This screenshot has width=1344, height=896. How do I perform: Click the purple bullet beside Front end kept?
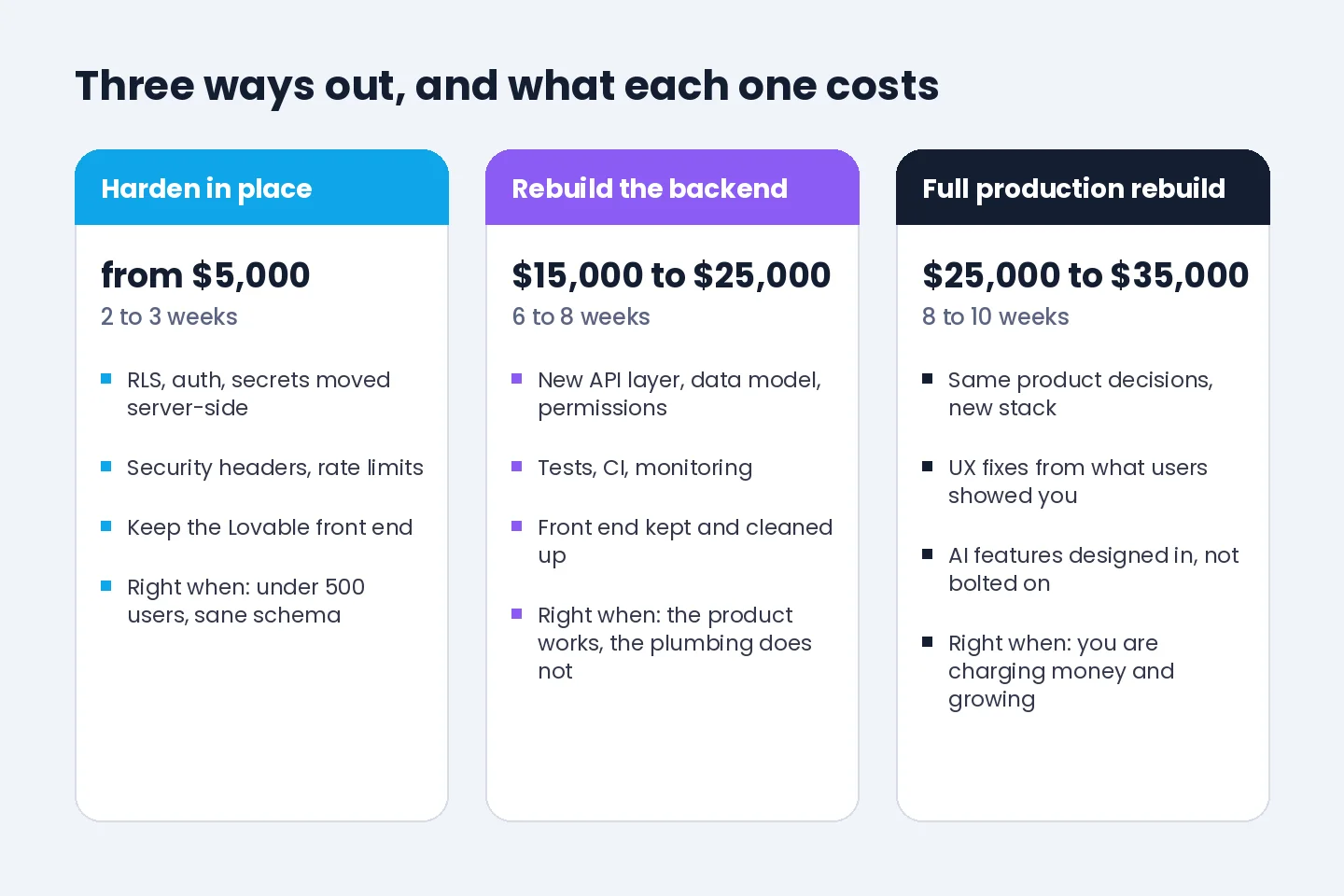tap(517, 526)
